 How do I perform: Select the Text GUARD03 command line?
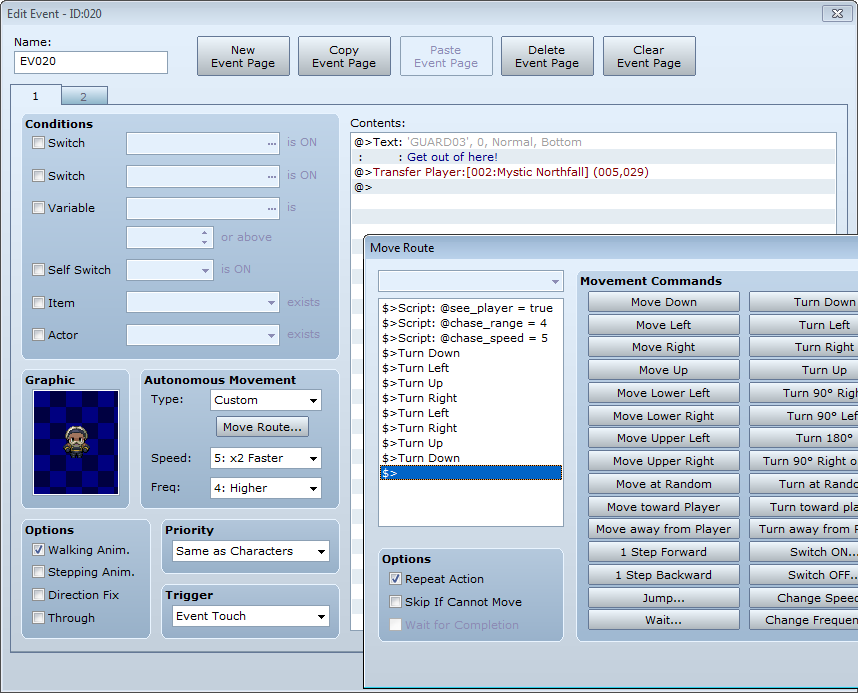(x=593, y=142)
